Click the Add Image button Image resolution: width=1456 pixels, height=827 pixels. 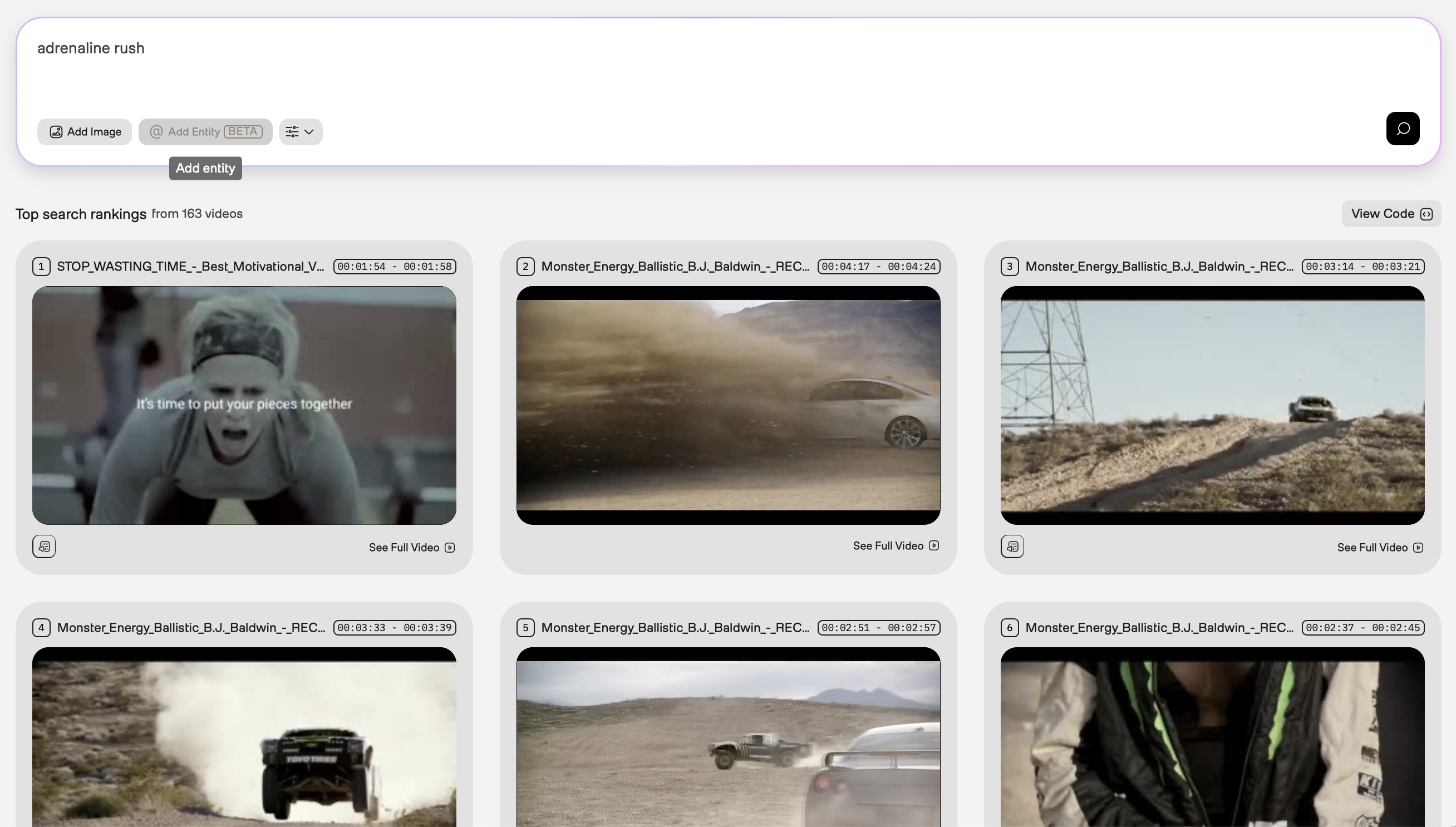tap(85, 132)
